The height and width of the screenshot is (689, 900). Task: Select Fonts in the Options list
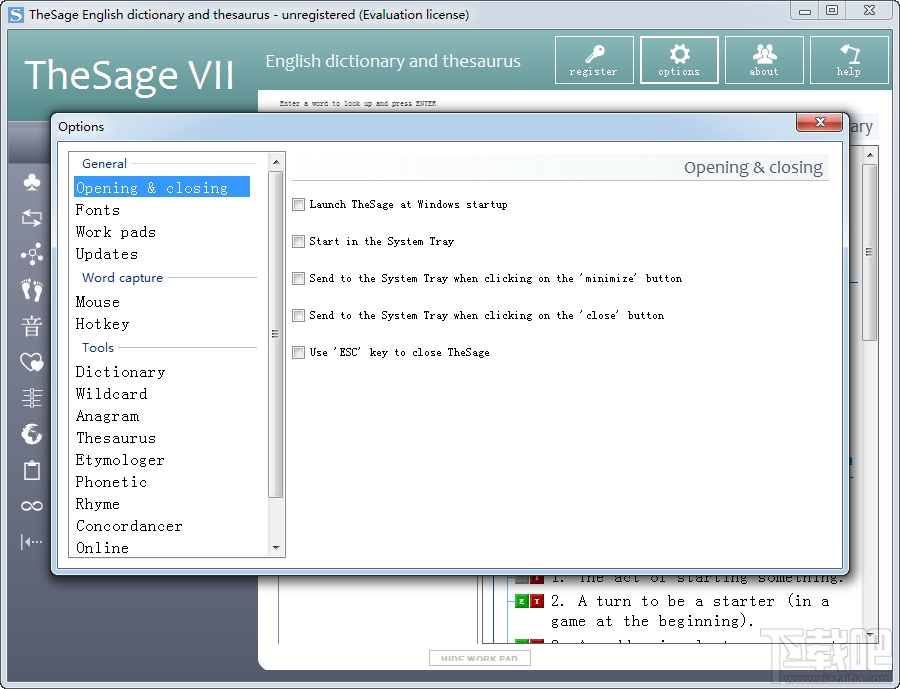pyautogui.click(x=97, y=210)
